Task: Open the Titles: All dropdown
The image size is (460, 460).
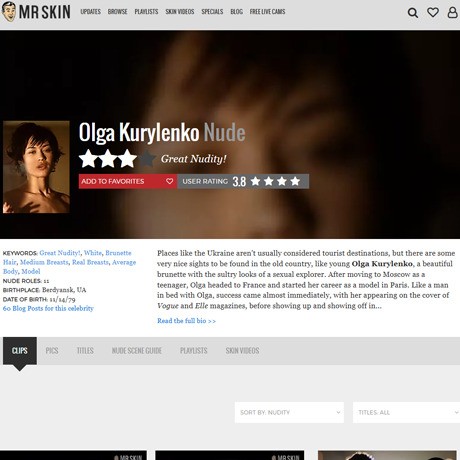Action: [406, 412]
